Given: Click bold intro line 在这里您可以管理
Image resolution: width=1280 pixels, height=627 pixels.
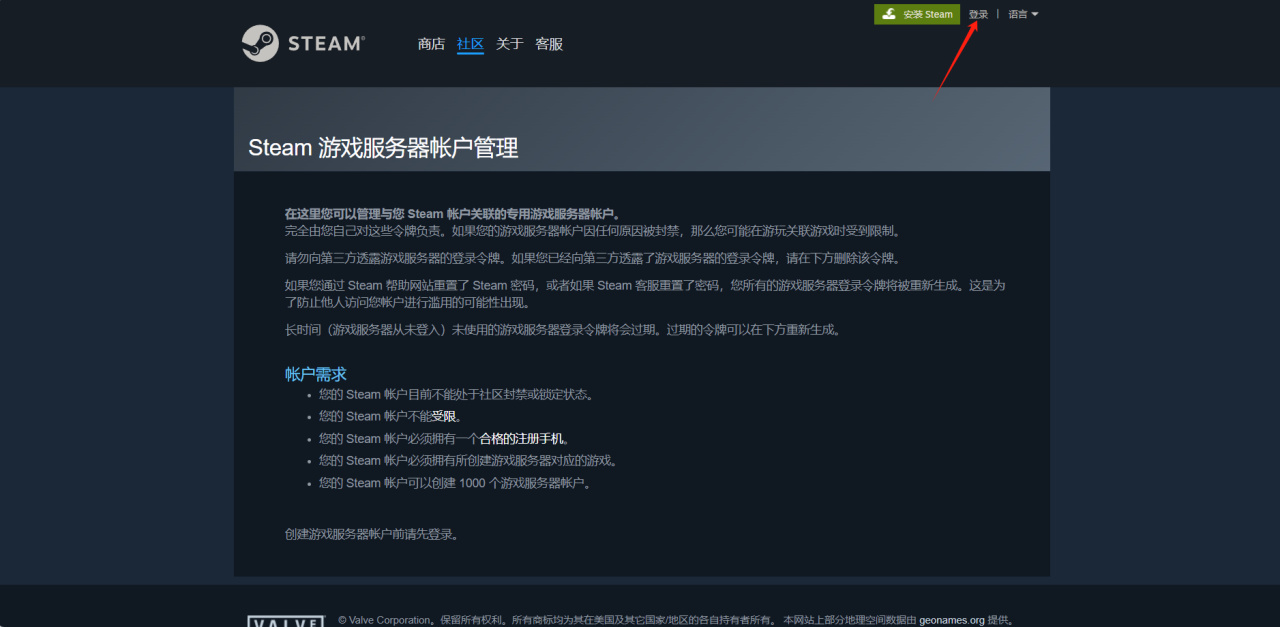Looking at the screenshot, I should pyautogui.click(x=453, y=214).
